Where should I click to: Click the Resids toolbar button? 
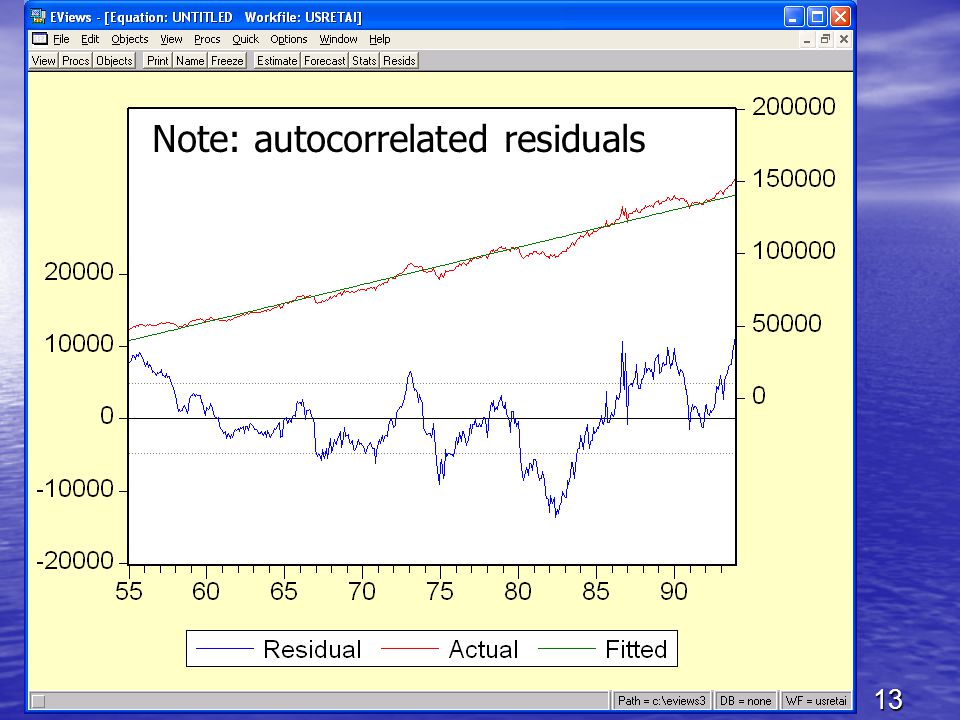399,61
